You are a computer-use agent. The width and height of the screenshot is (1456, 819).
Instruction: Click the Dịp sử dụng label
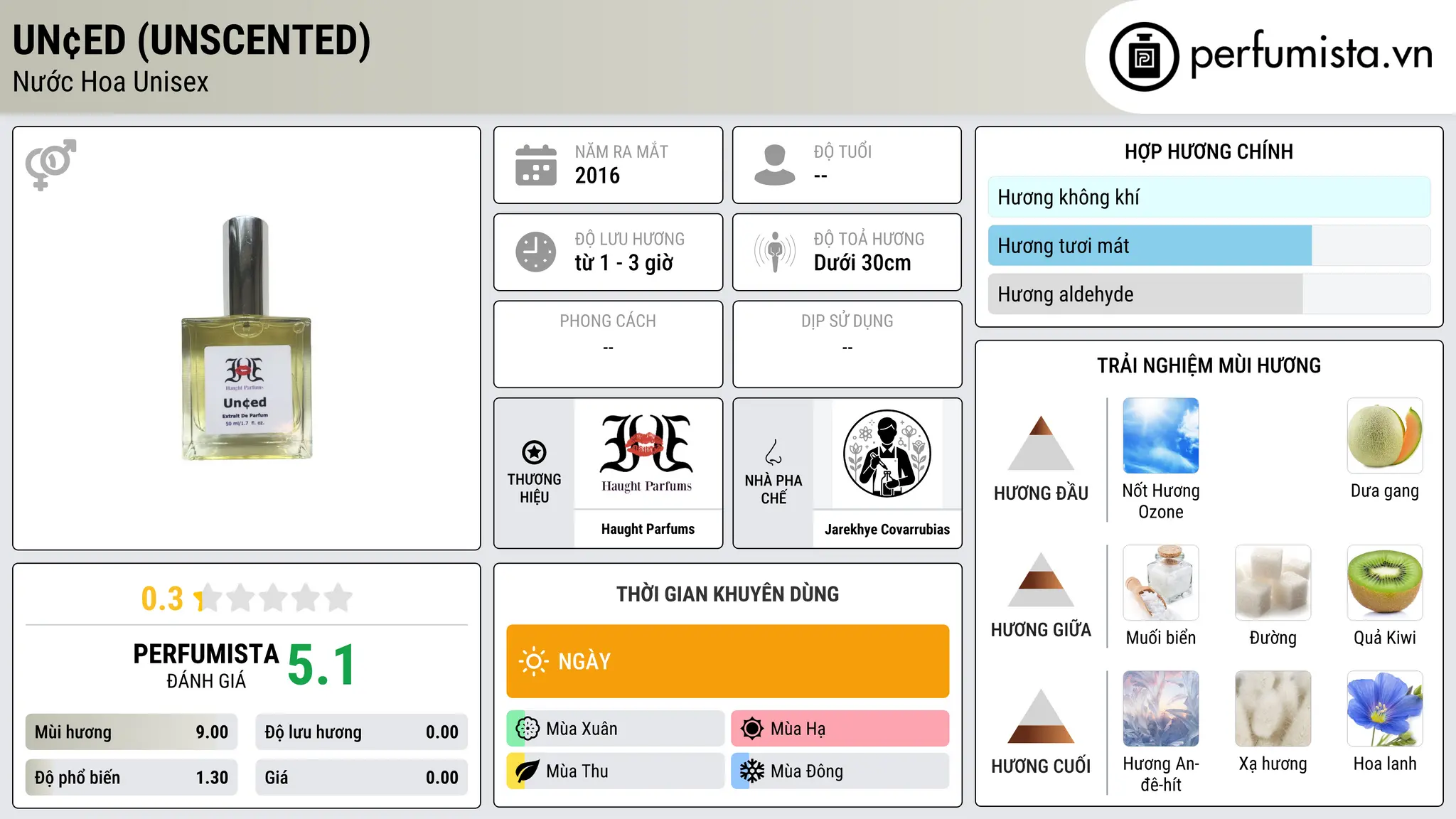point(847,321)
